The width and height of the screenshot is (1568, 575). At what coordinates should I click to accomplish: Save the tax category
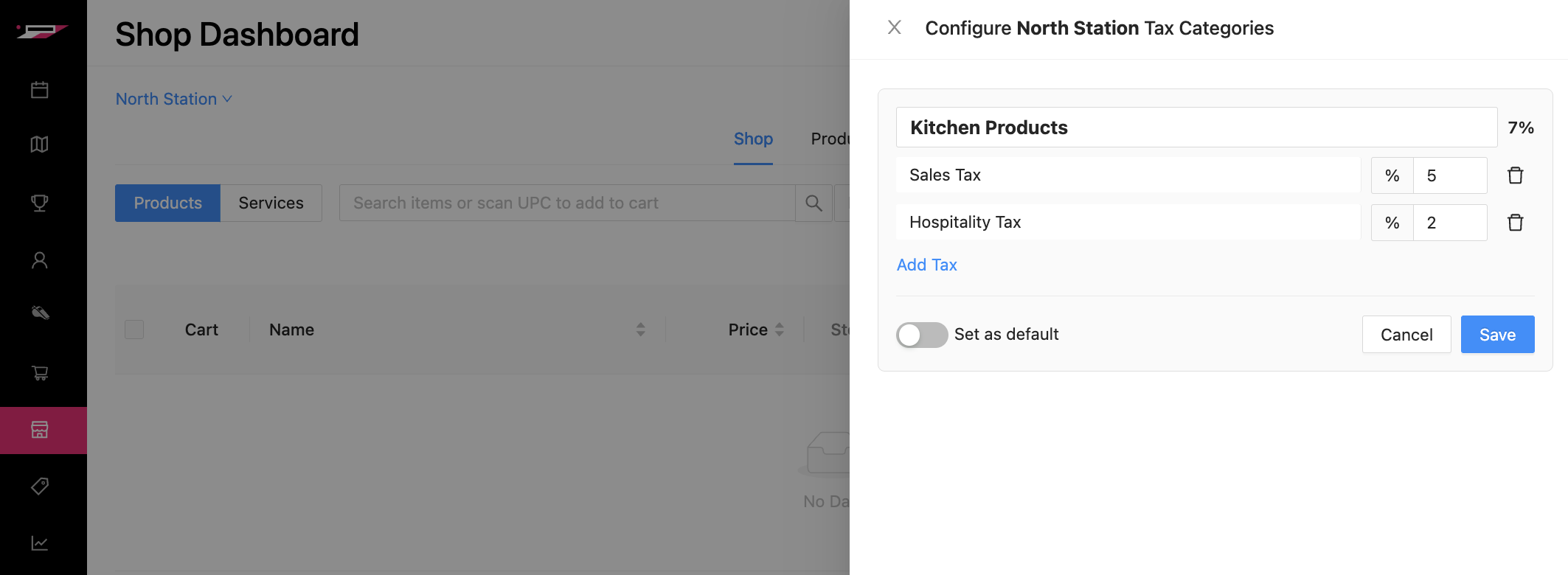coord(1497,335)
